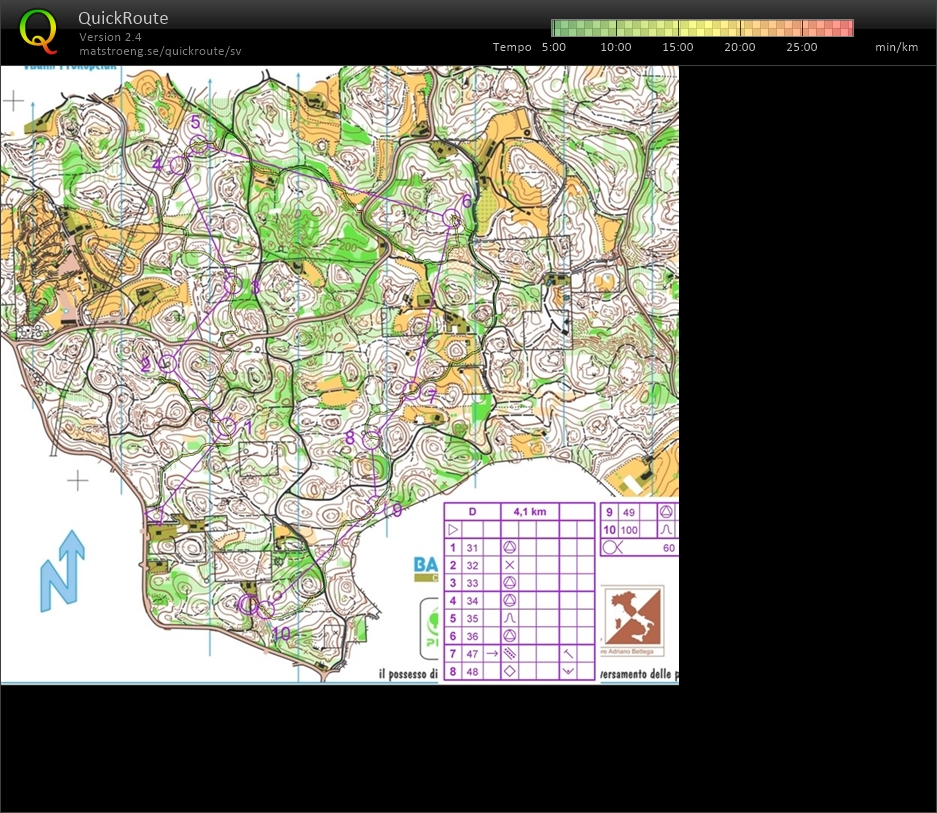Click the hill symbol in row 10
This screenshot has width=937, height=813.
(x=666, y=530)
